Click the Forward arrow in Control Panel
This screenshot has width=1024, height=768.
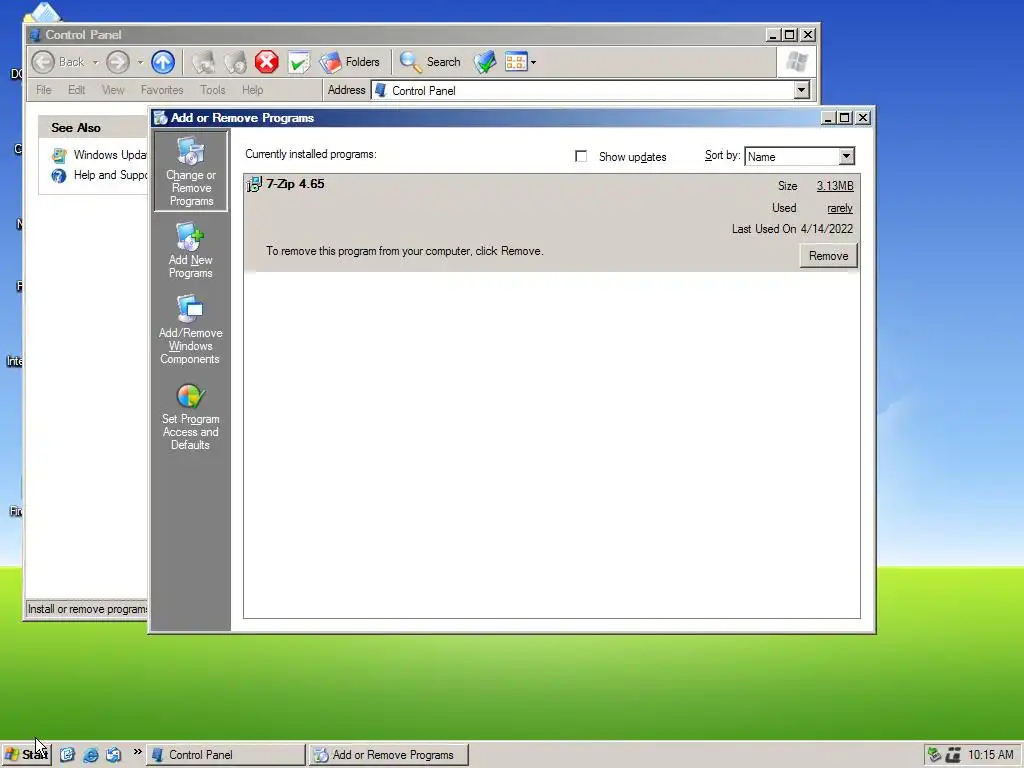[x=118, y=62]
